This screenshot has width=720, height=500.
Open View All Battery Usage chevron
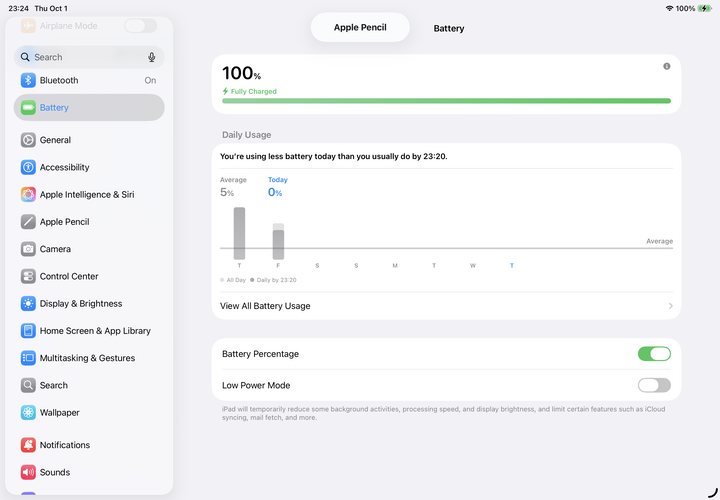[x=671, y=306]
